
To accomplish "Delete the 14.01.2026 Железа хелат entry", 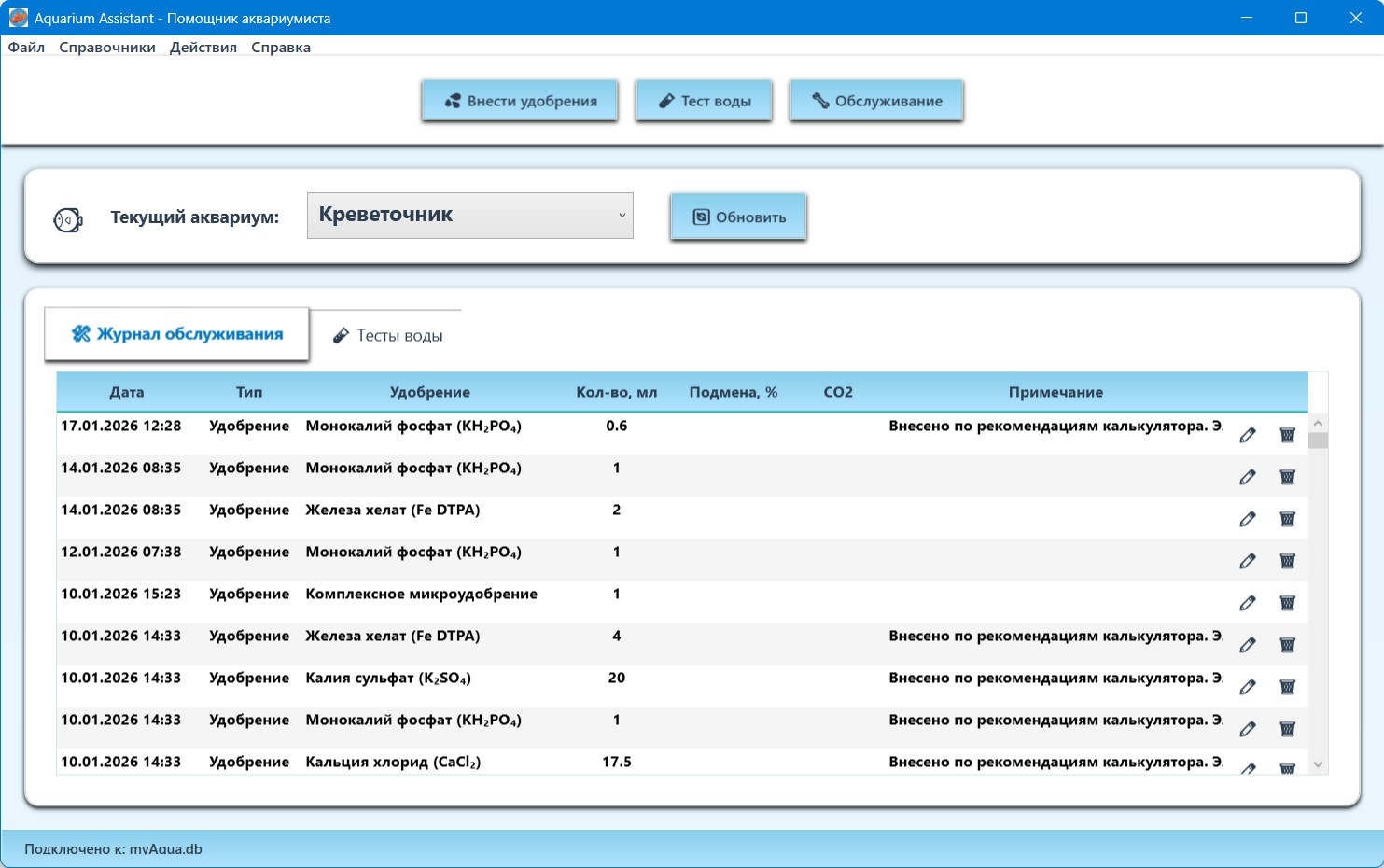I will tap(1287, 519).
